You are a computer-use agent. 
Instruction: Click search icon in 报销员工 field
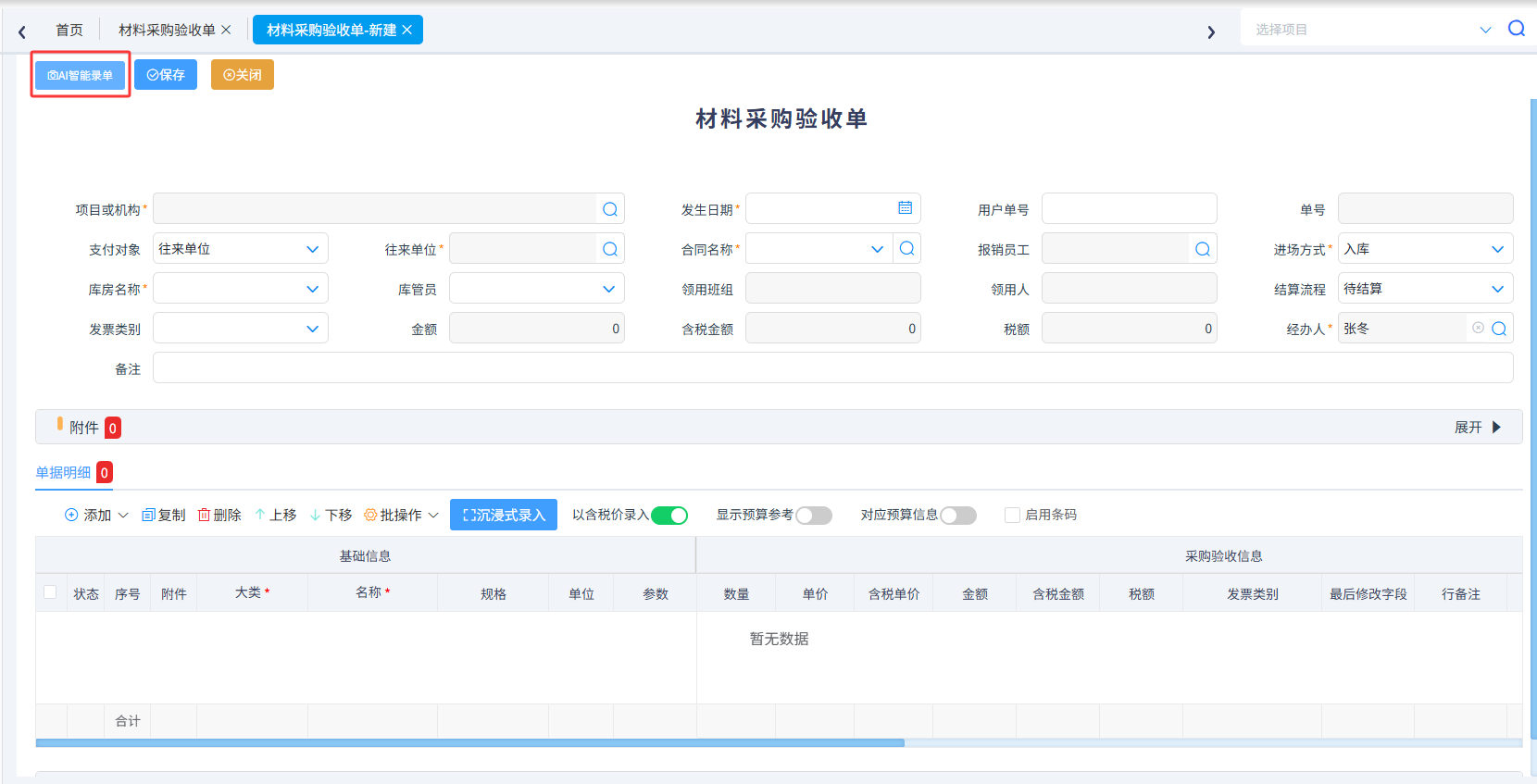pyautogui.click(x=1203, y=249)
